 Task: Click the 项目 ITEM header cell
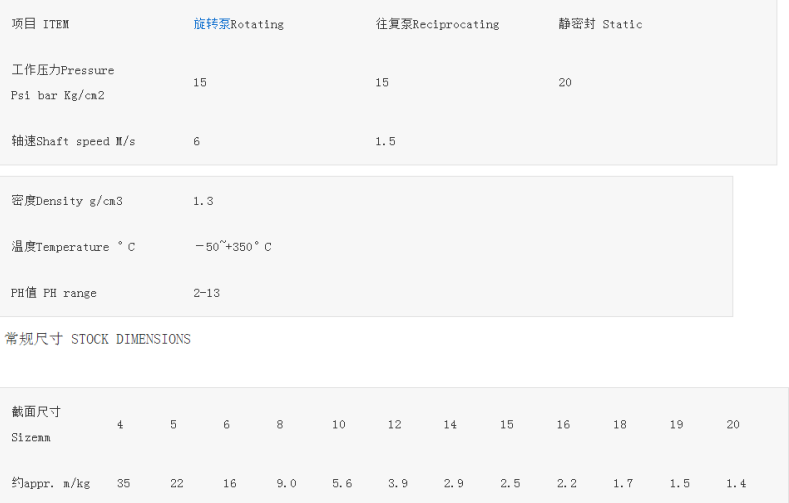click(40, 24)
